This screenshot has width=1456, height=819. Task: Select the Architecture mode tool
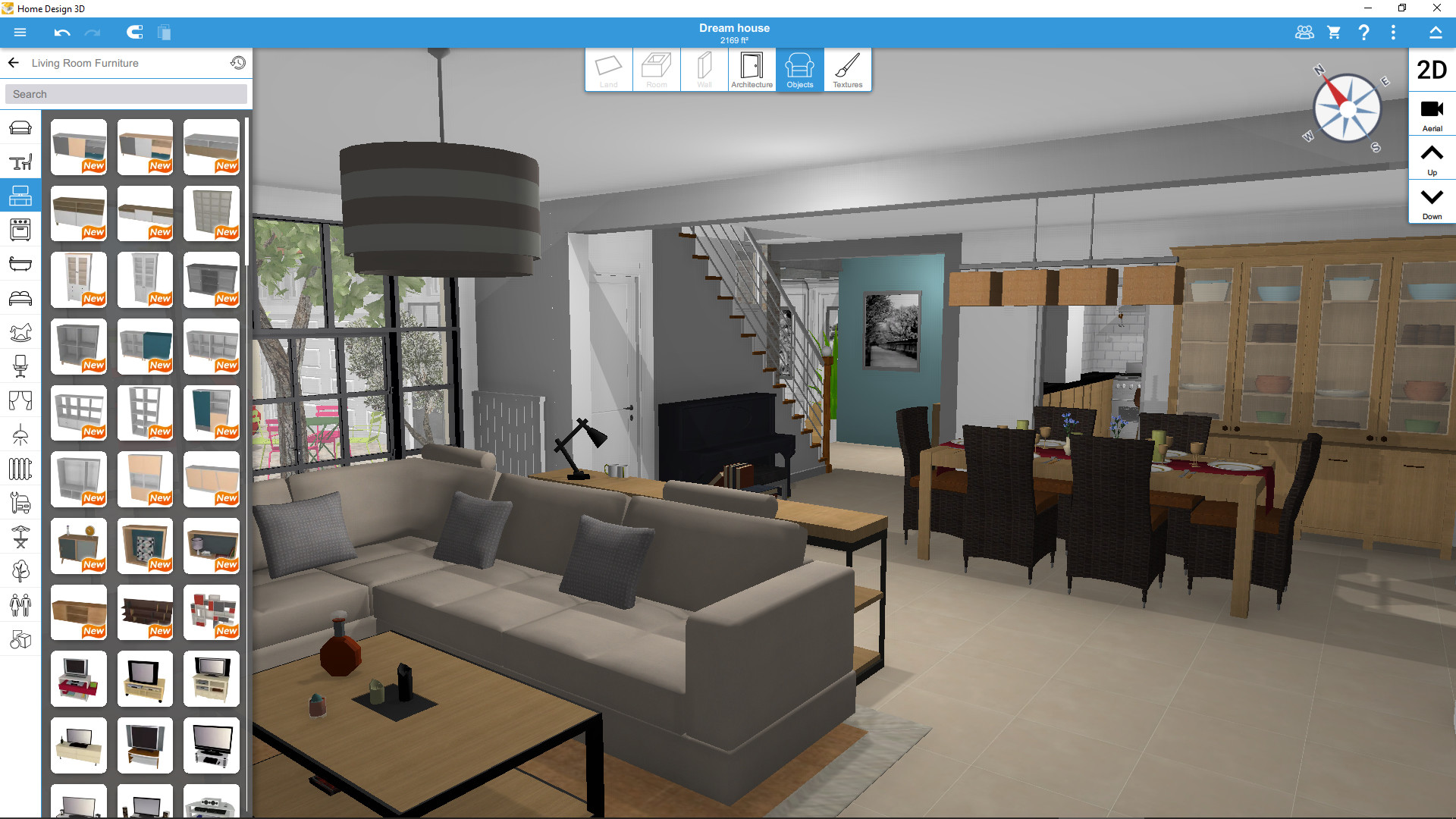pos(750,69)
